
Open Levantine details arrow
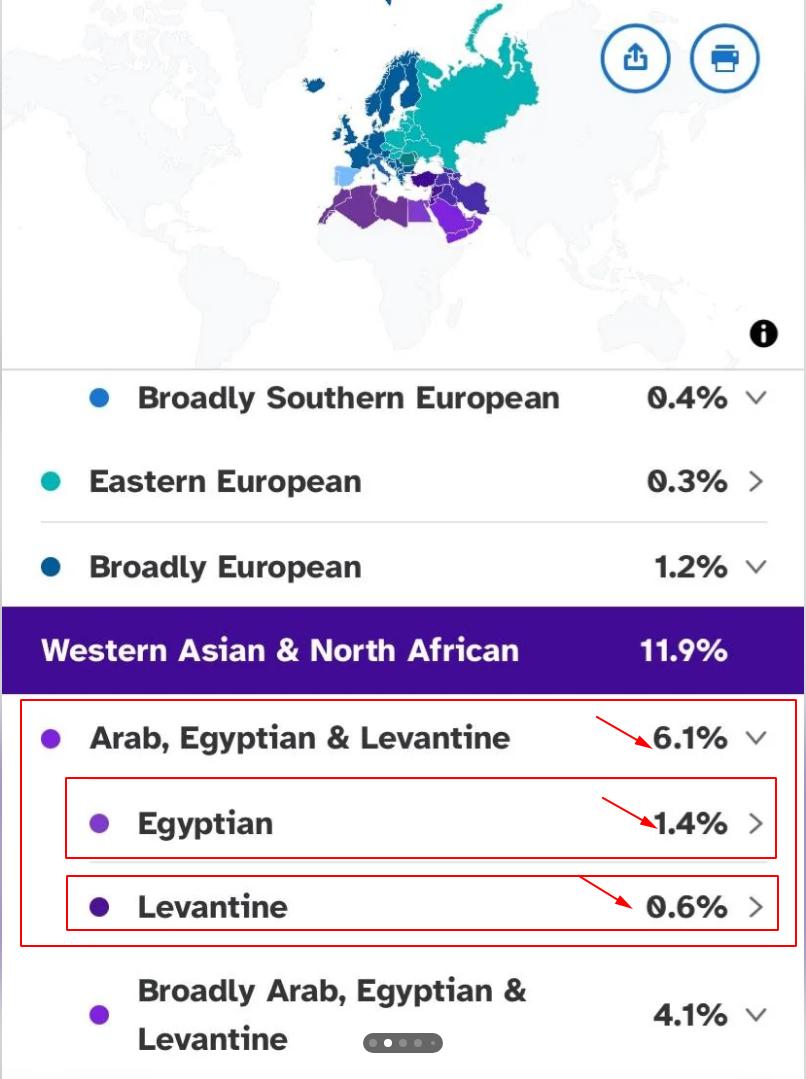tap(756, 907)
